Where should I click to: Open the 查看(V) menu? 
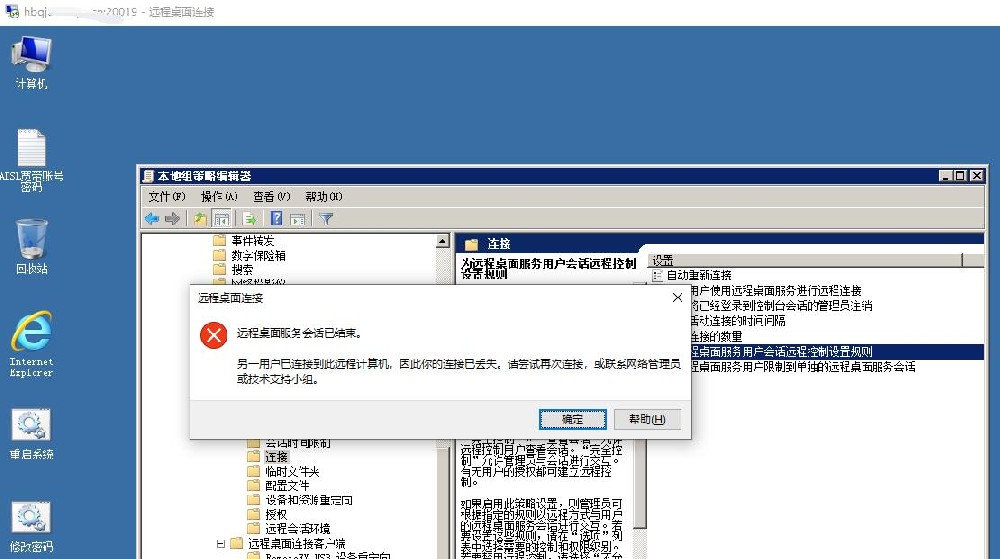click(x=271, y=196)
